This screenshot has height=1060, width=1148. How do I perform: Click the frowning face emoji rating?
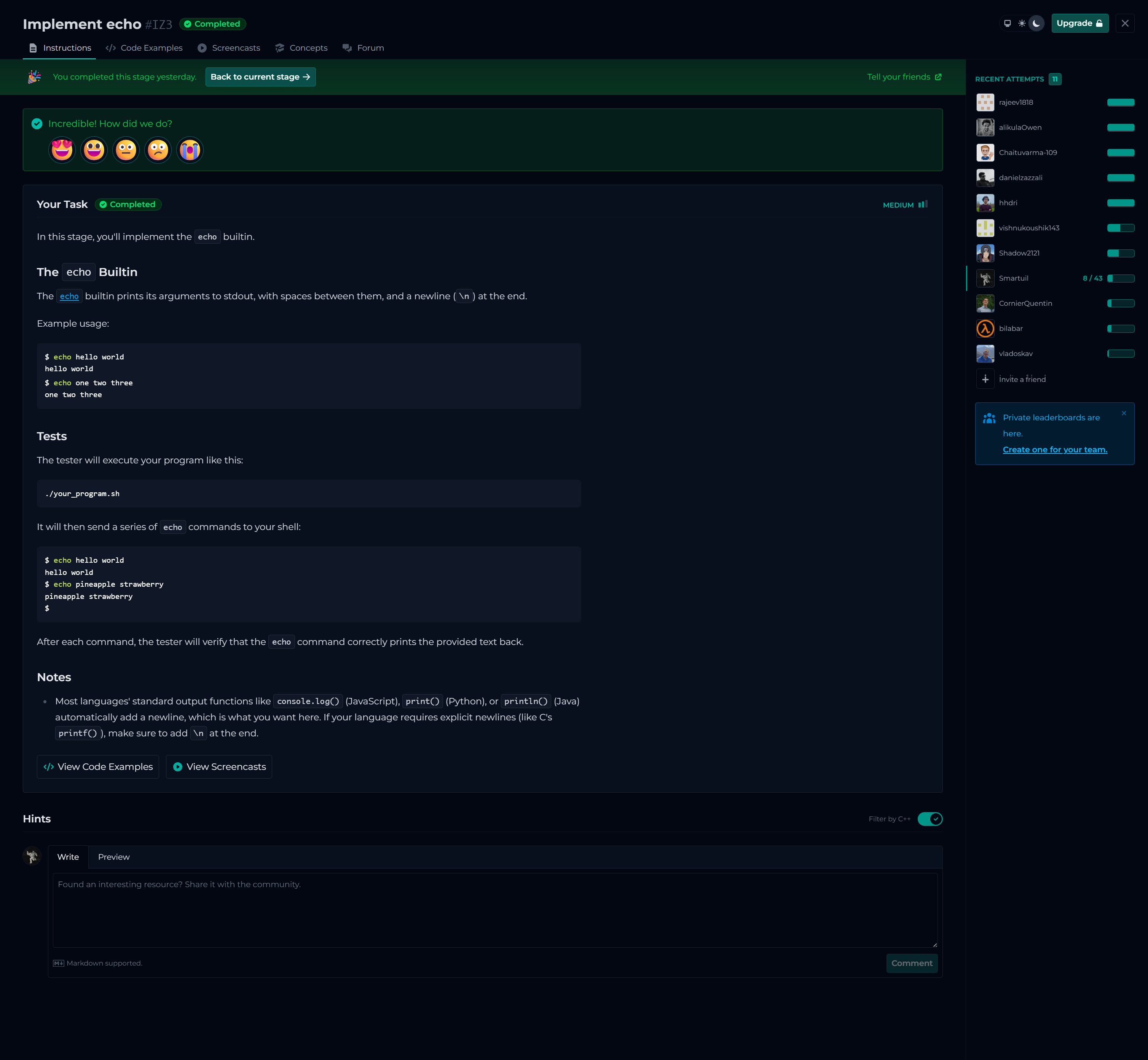[x=158, y=150]
